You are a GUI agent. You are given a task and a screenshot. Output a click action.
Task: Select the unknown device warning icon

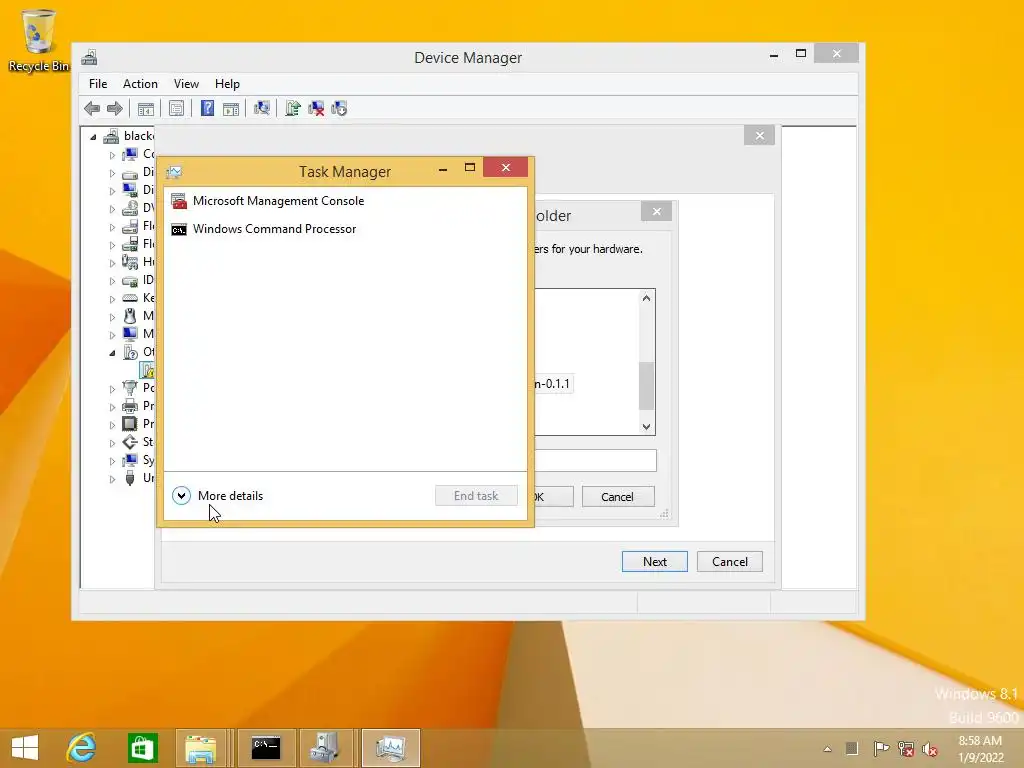(x=148, y=370)
